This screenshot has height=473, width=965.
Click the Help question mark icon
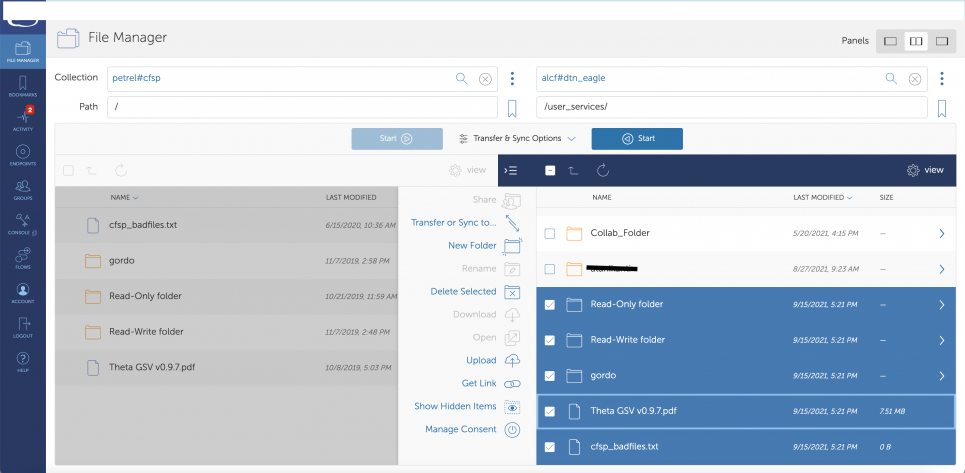(22, 360)
